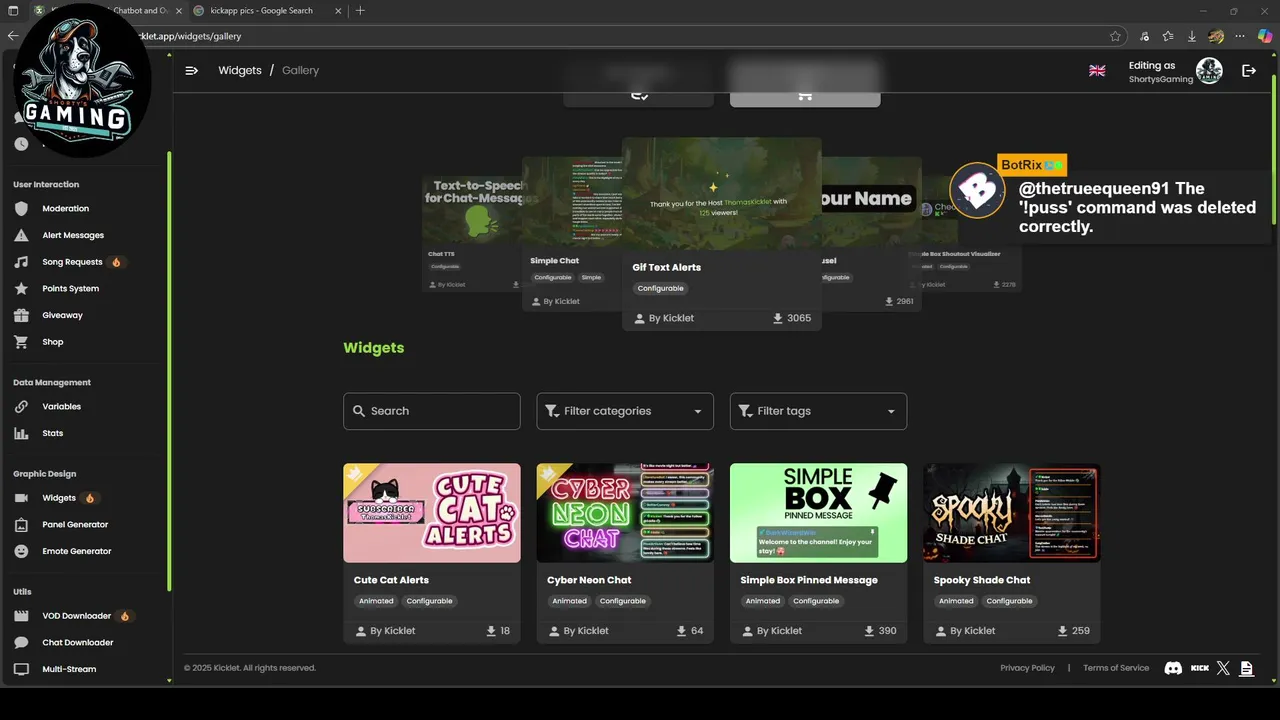Screen dimensions: 1280x720
Task: Open Alert Messages warning triangle icon
Action: (x=21, y=235)
